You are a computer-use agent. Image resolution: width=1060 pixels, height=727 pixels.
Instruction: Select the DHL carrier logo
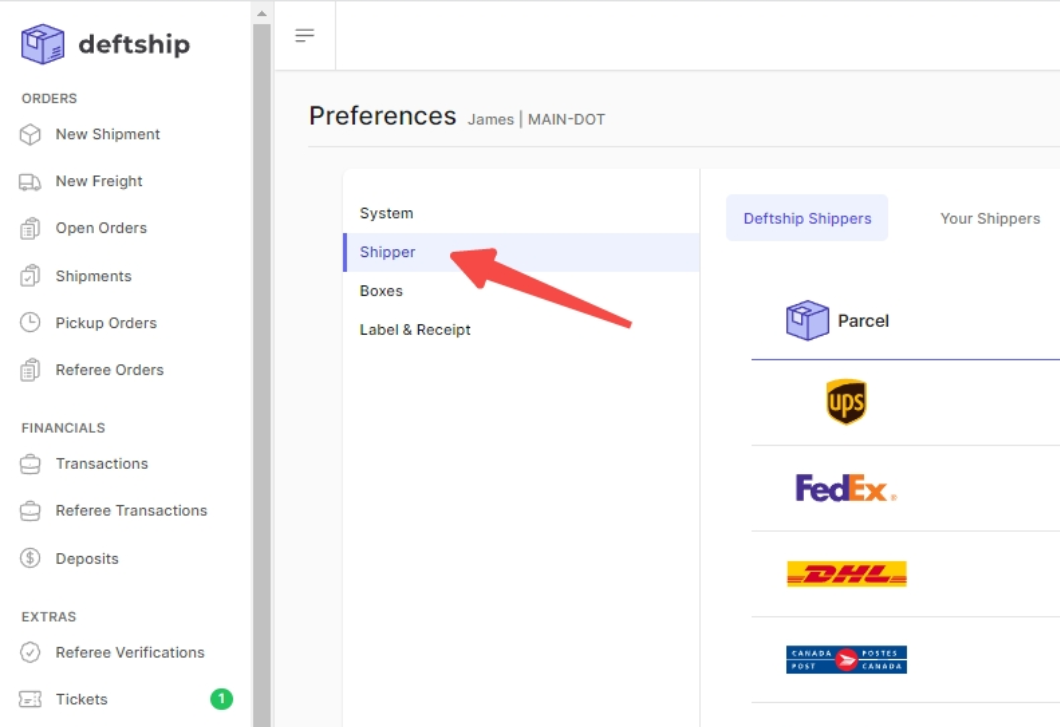point(846,573)
